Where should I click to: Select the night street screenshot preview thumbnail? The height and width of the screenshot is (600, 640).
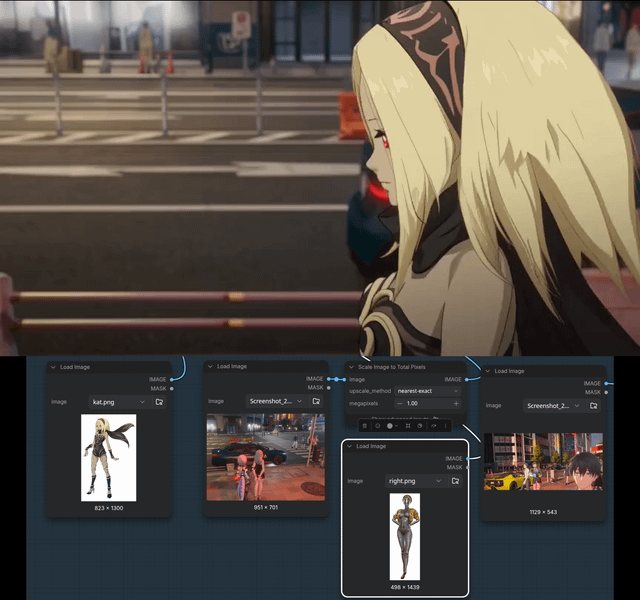coord(266,457)
